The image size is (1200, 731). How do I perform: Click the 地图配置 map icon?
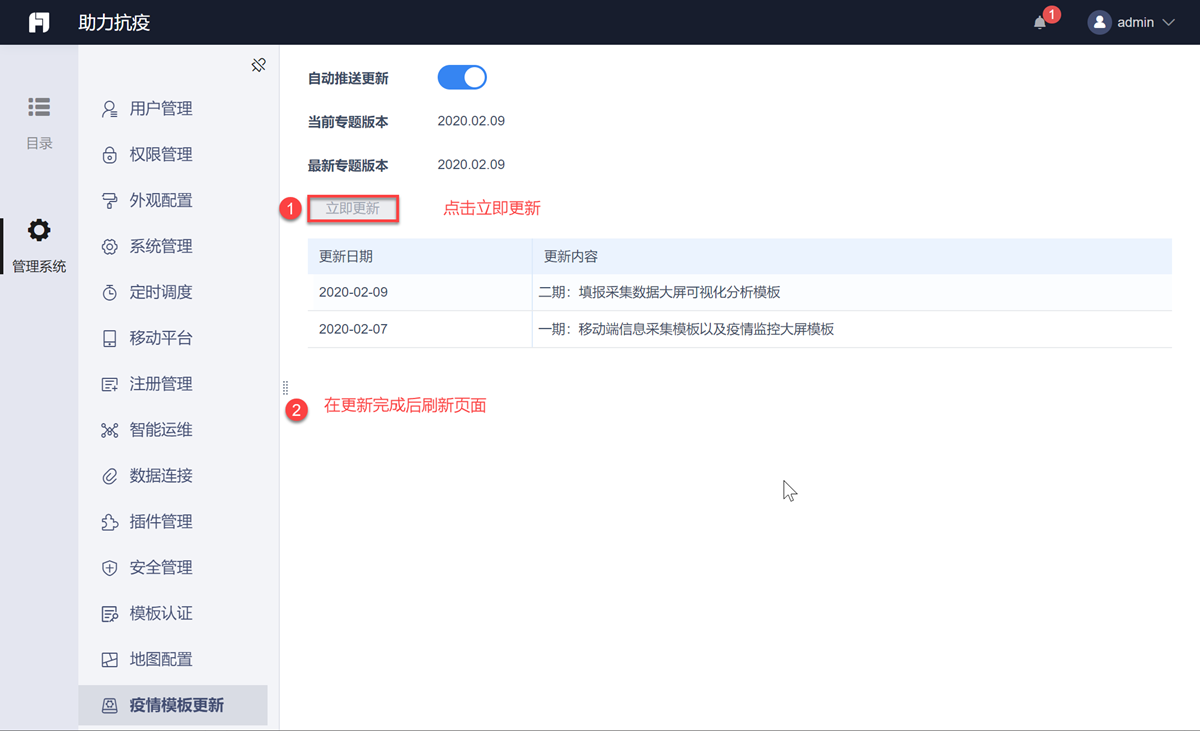coord(110,660)
